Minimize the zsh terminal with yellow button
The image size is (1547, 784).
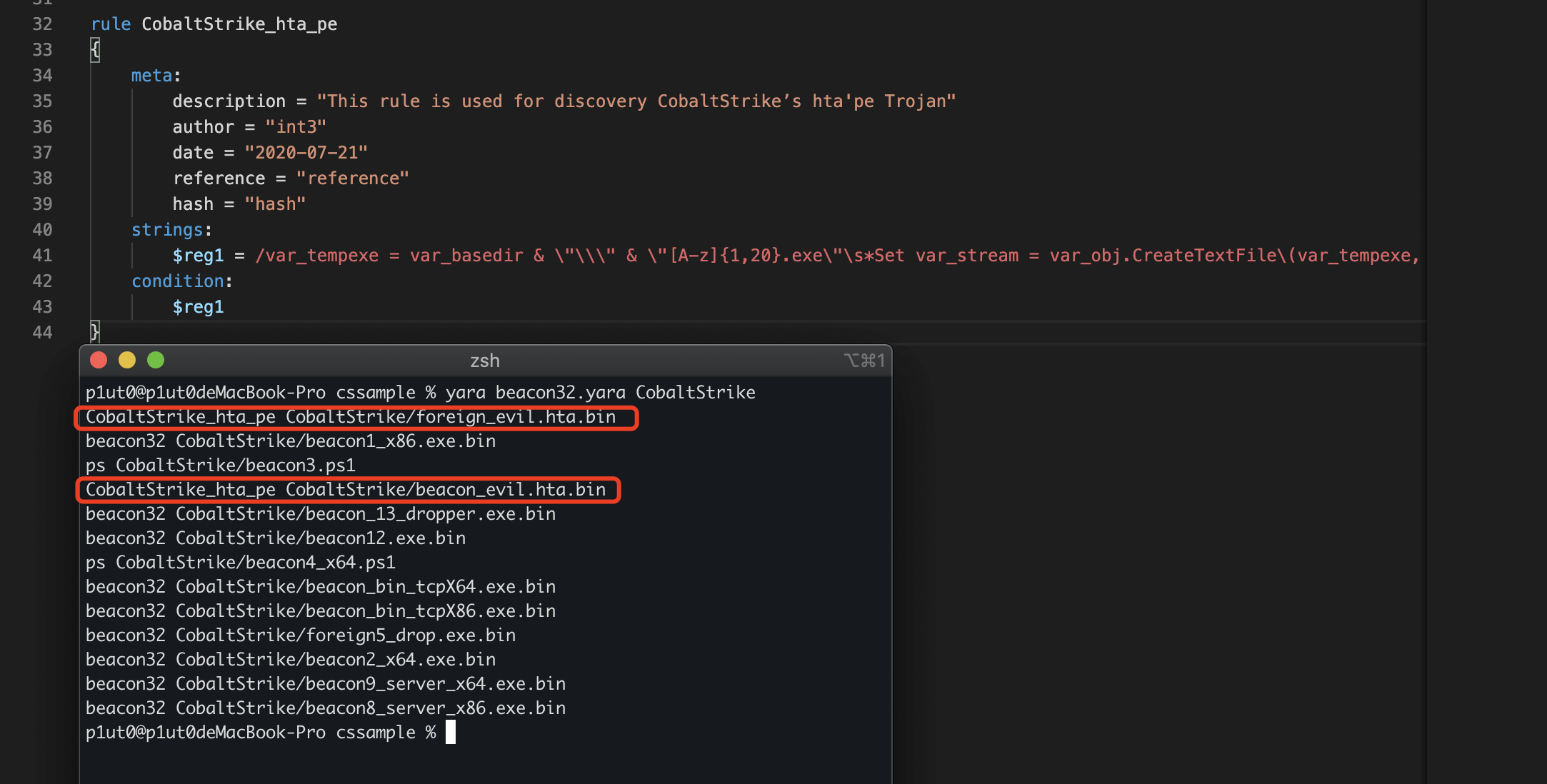tap(127, 361)
